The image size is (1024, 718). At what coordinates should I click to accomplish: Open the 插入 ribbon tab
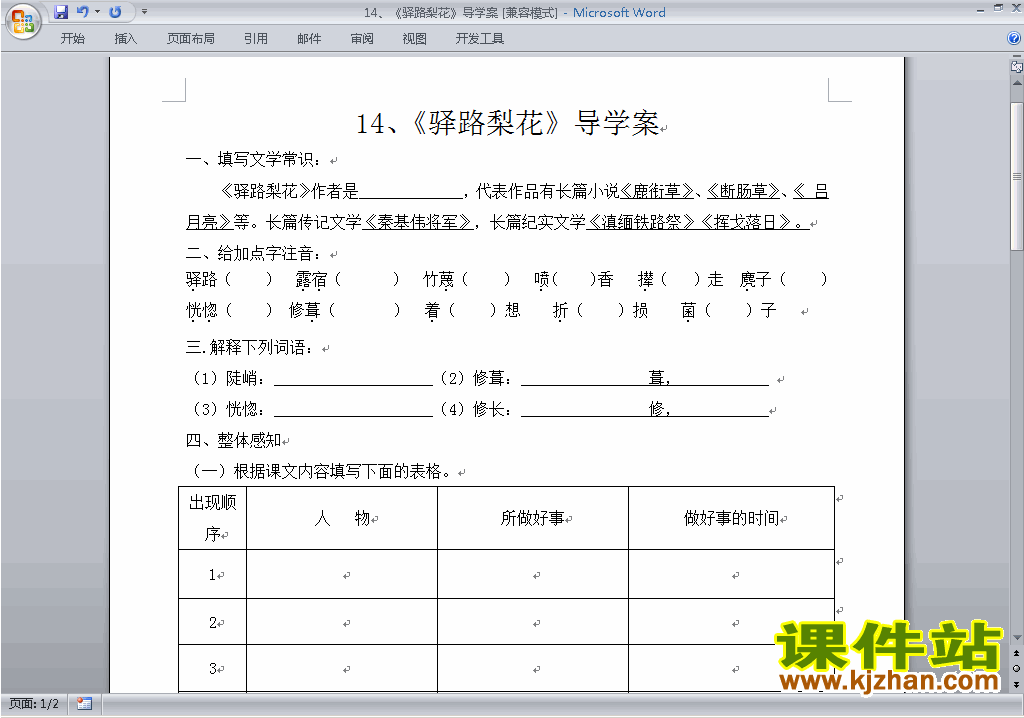point(125,39)
